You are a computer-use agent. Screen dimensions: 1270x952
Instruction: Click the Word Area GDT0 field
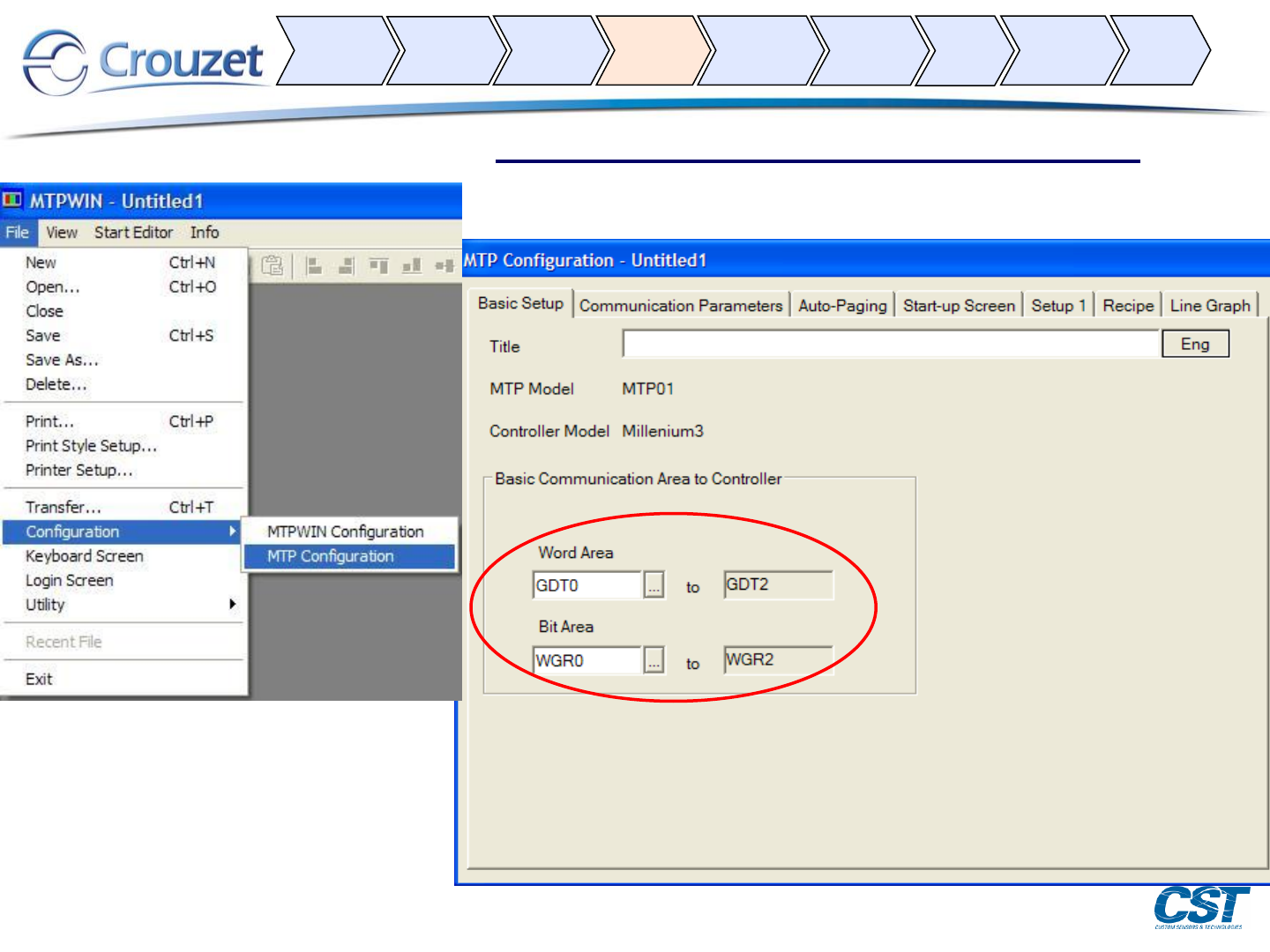point(587,585)
